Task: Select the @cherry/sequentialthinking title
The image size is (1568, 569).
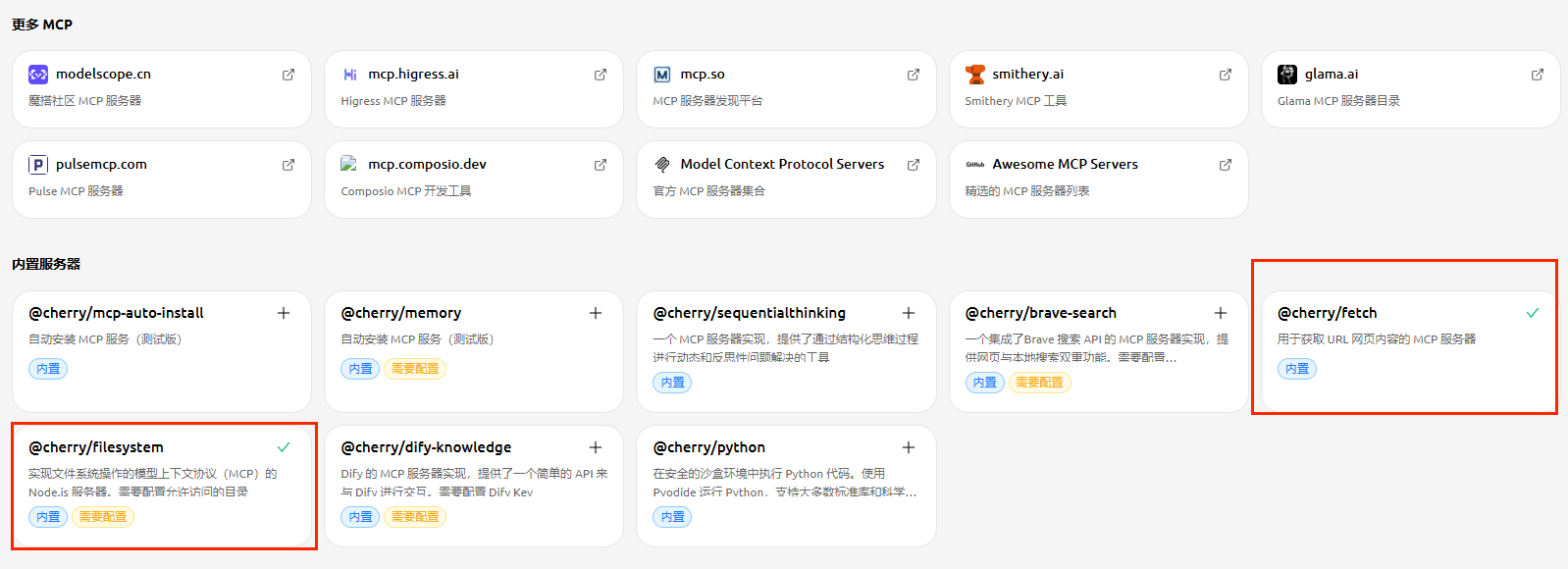Action: [x=749, y=313]
